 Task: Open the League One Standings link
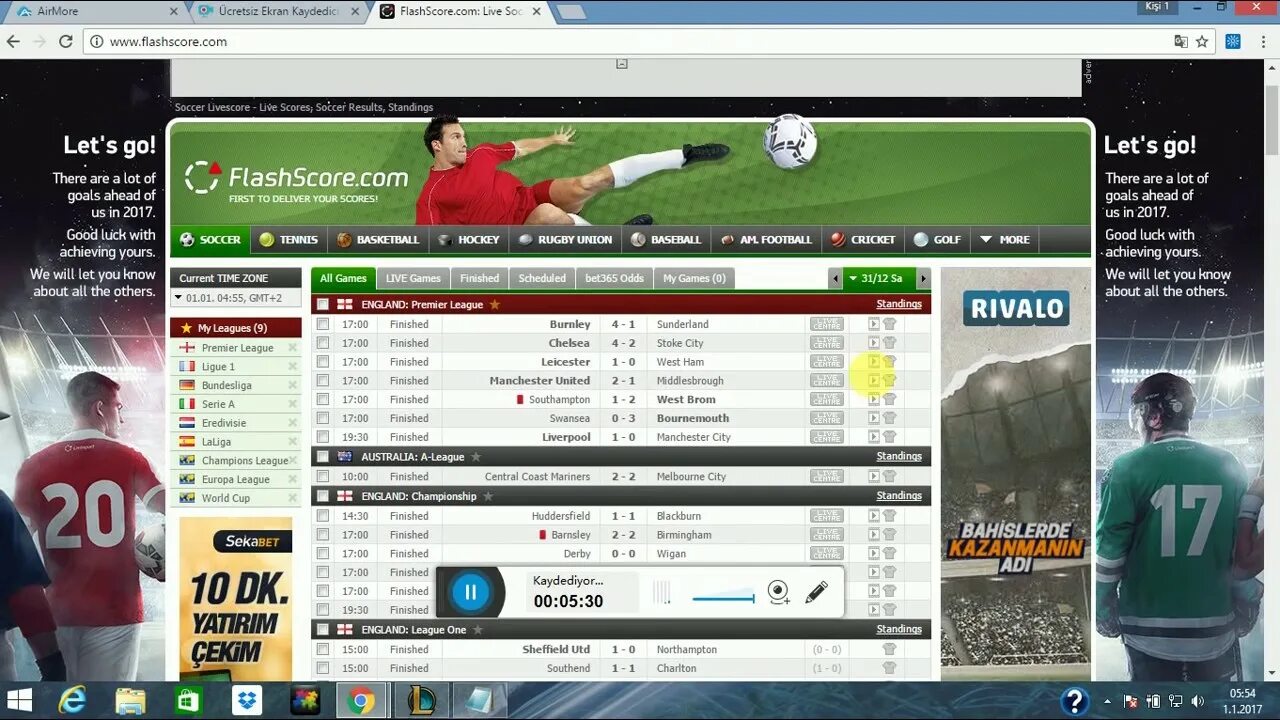899,629
